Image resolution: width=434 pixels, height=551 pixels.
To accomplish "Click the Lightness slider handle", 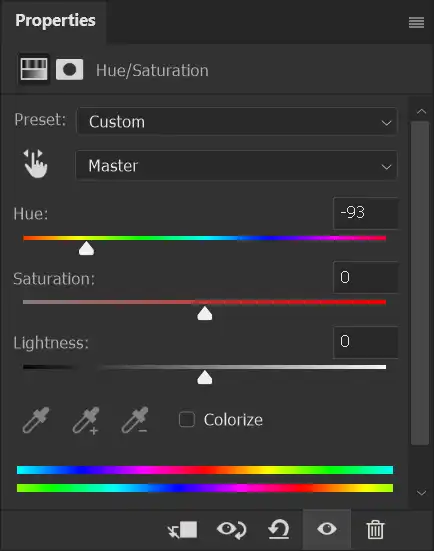I will click(205, 378).
